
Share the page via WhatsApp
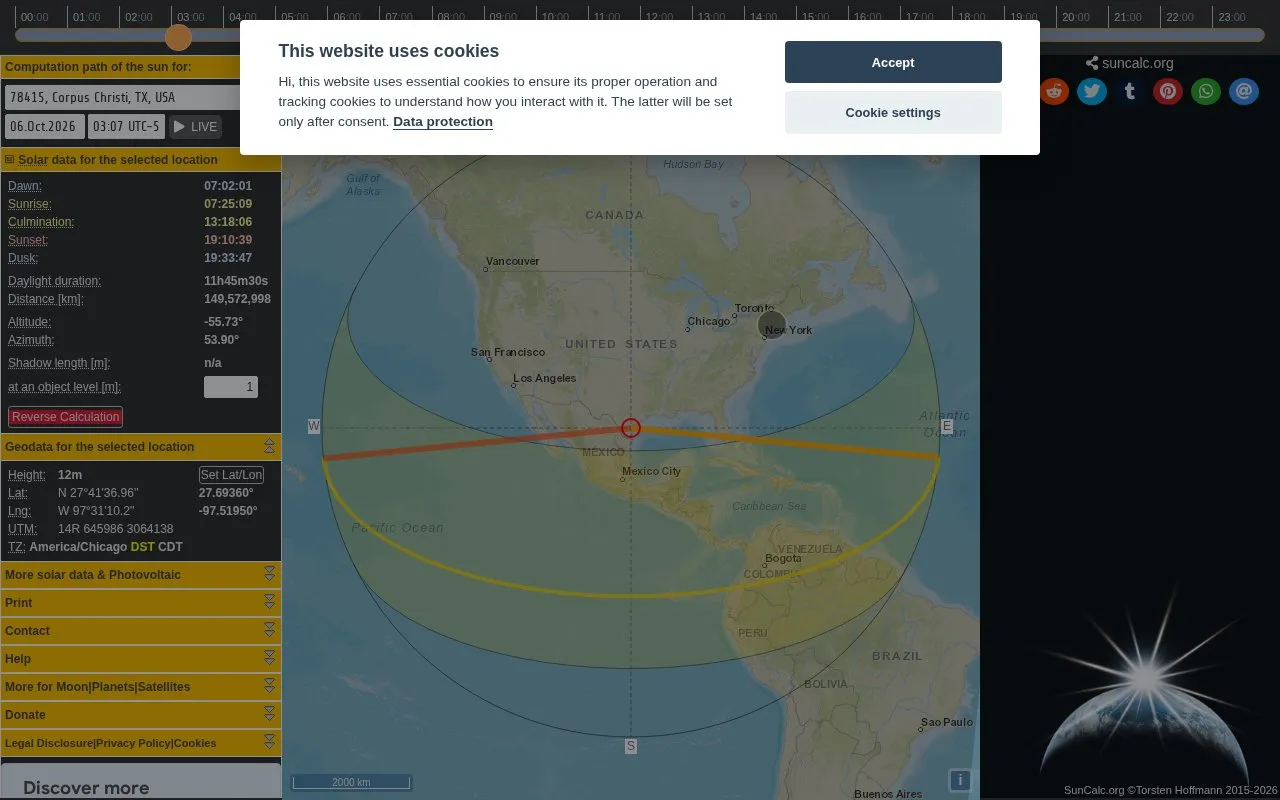(1206, 92)
